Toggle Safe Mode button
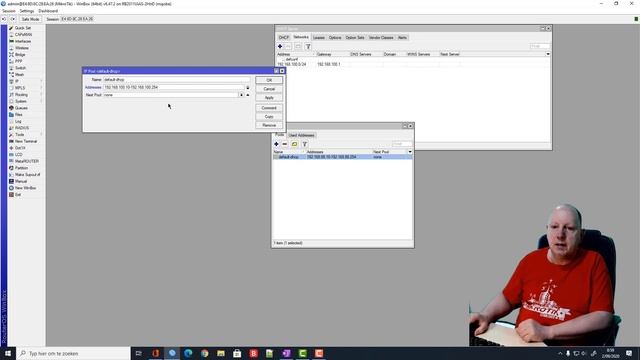 click(30, 19)
